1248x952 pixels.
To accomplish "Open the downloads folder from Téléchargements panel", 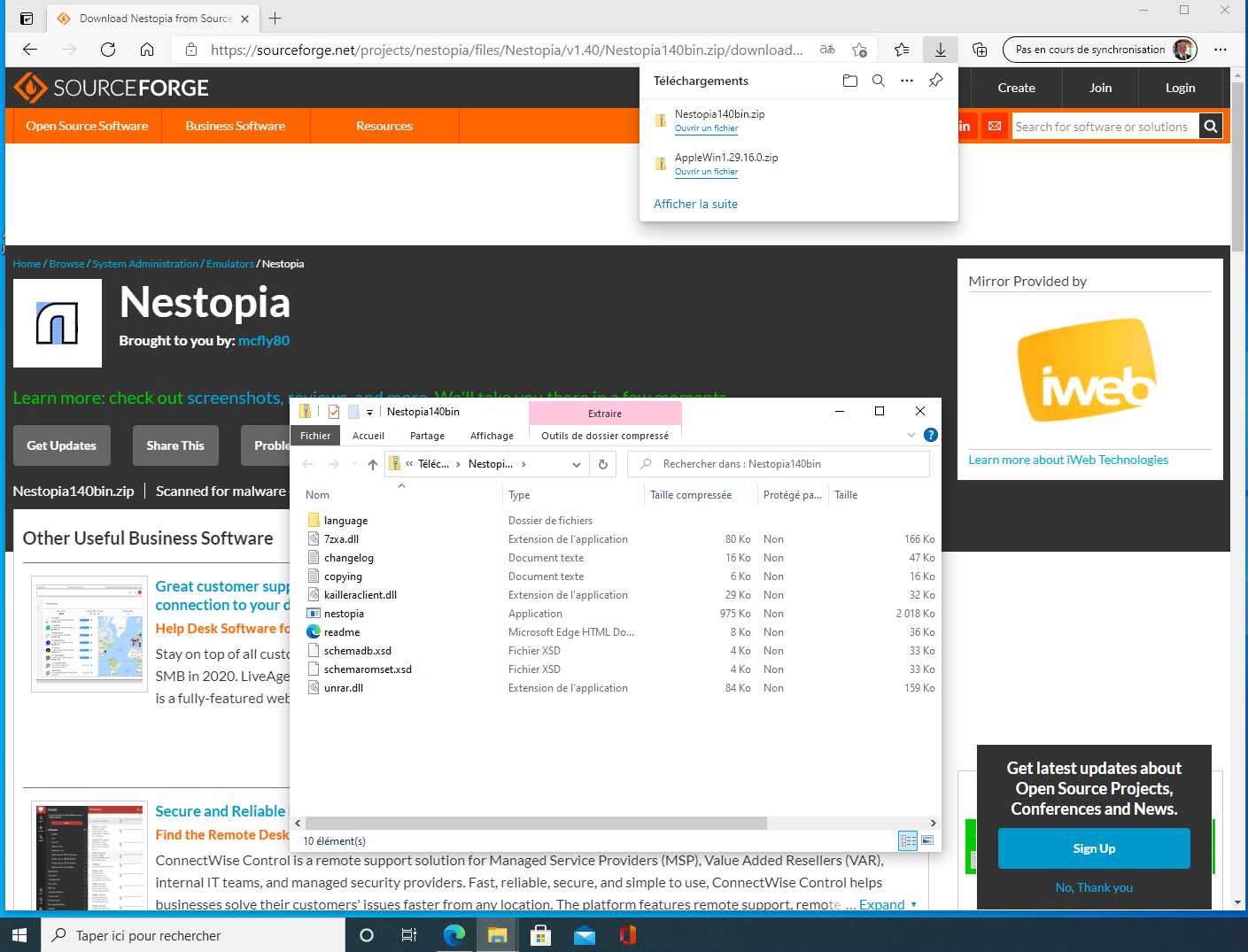I will click(850, 81).
